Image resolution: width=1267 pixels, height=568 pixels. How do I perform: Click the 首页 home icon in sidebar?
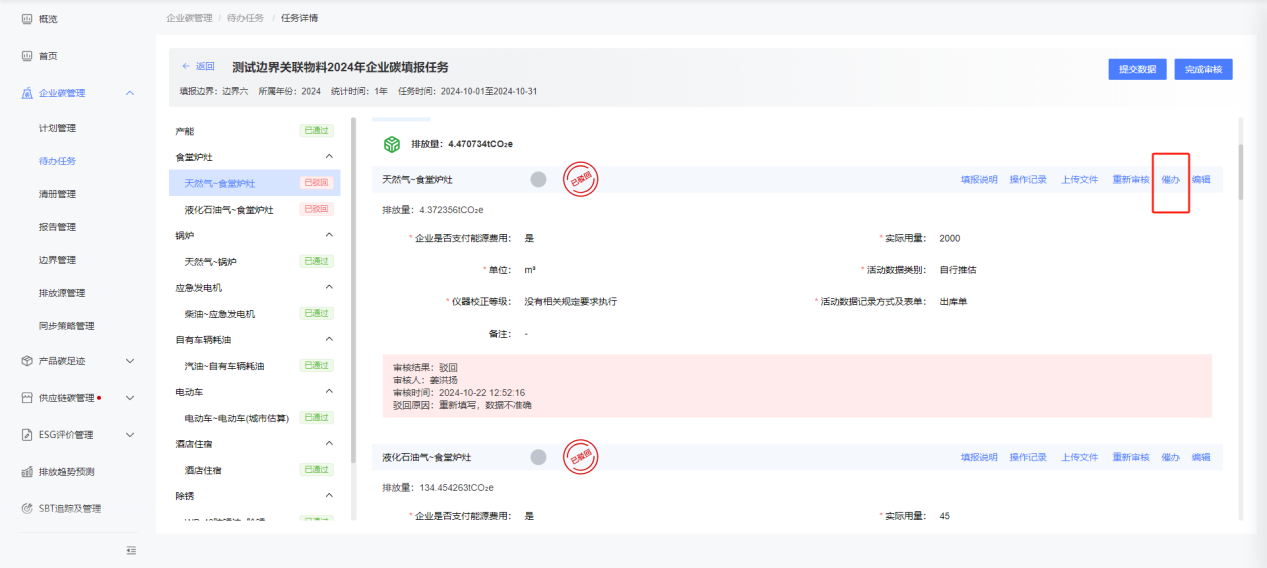27,56
